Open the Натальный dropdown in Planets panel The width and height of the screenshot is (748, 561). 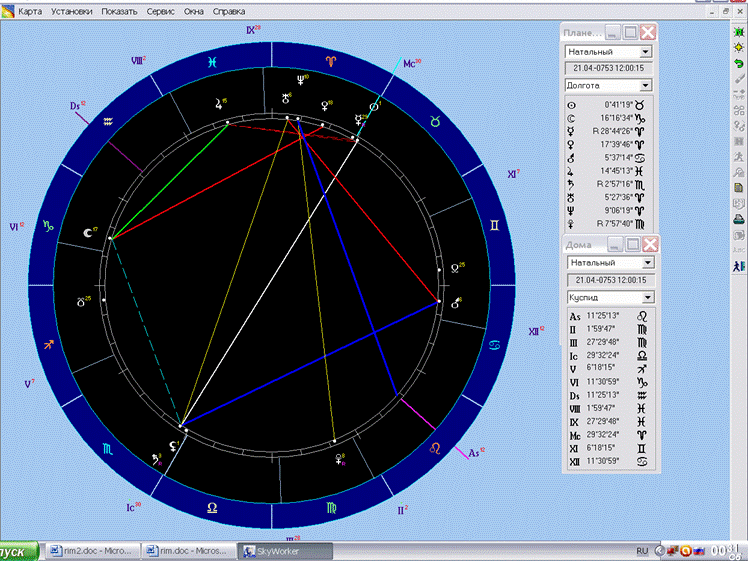coord(644,51)
